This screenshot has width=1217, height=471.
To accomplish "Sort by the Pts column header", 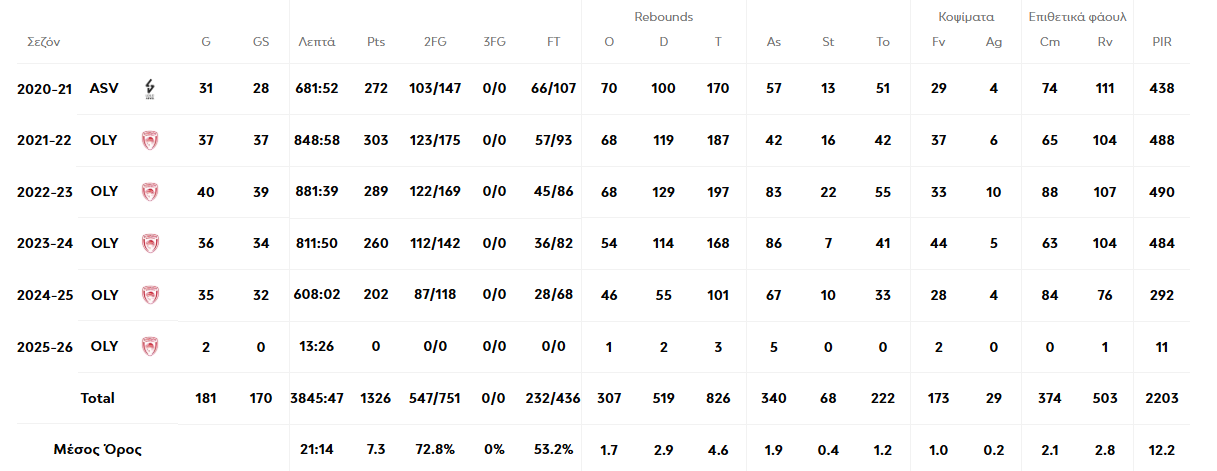I will point(376,42).
